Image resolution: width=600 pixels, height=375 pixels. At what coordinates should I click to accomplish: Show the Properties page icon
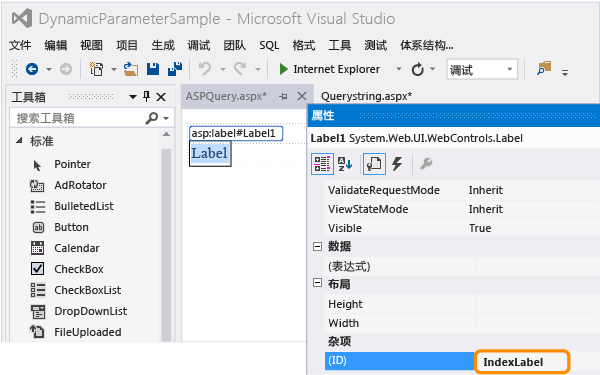(x=374, y=164)
